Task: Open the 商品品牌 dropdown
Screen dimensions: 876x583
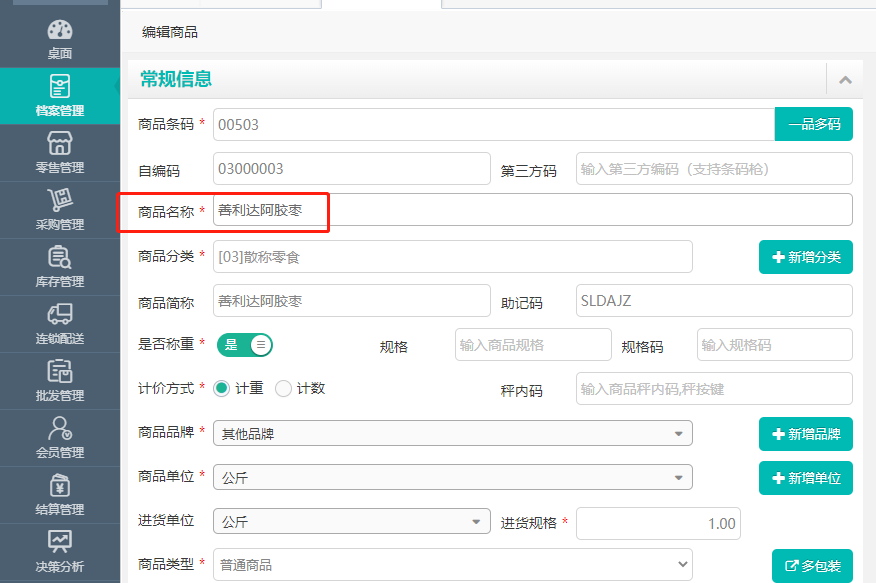Action: (453, 433)
